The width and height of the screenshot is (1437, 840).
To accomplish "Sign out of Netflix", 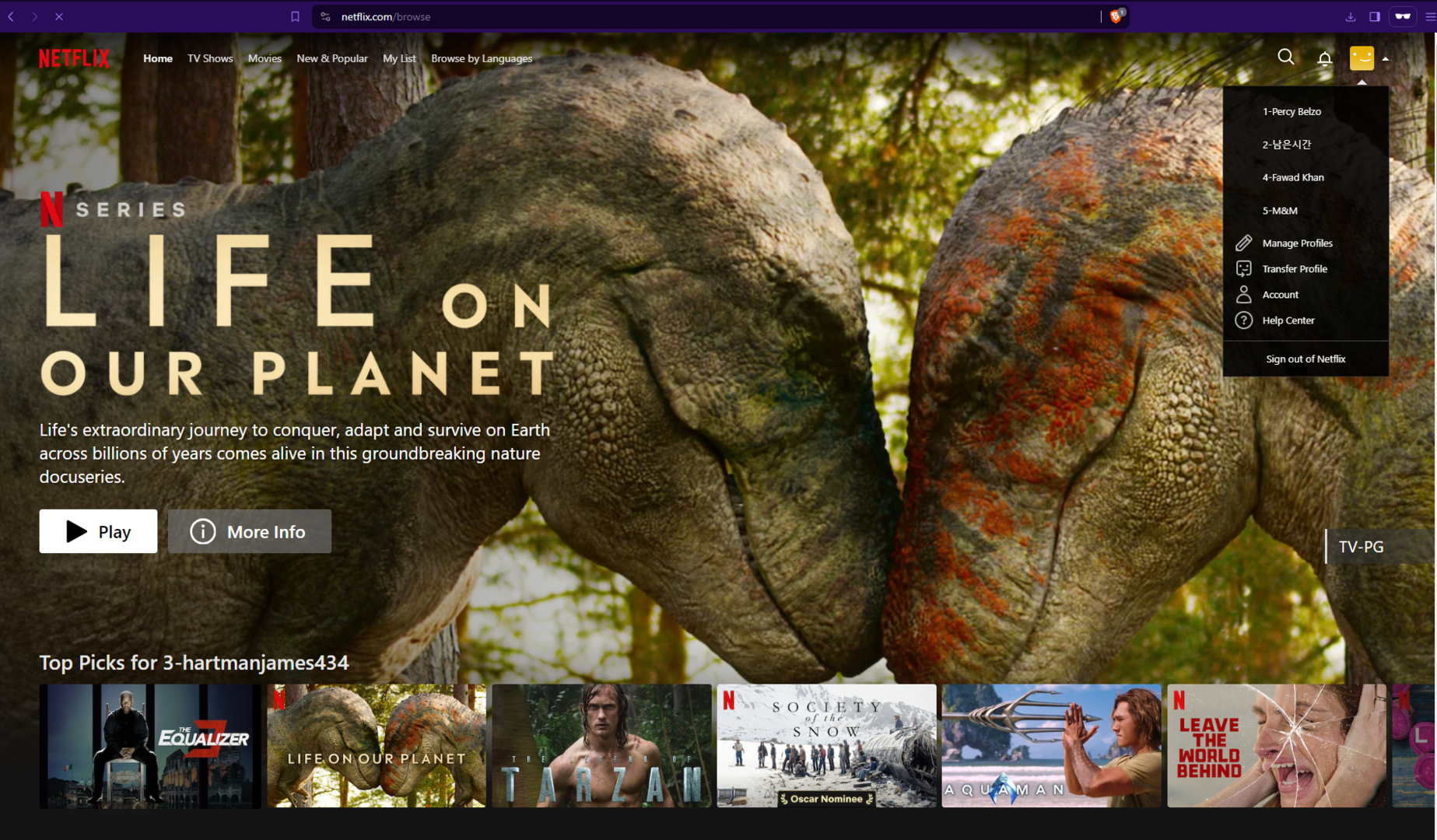I will 1305,359.
